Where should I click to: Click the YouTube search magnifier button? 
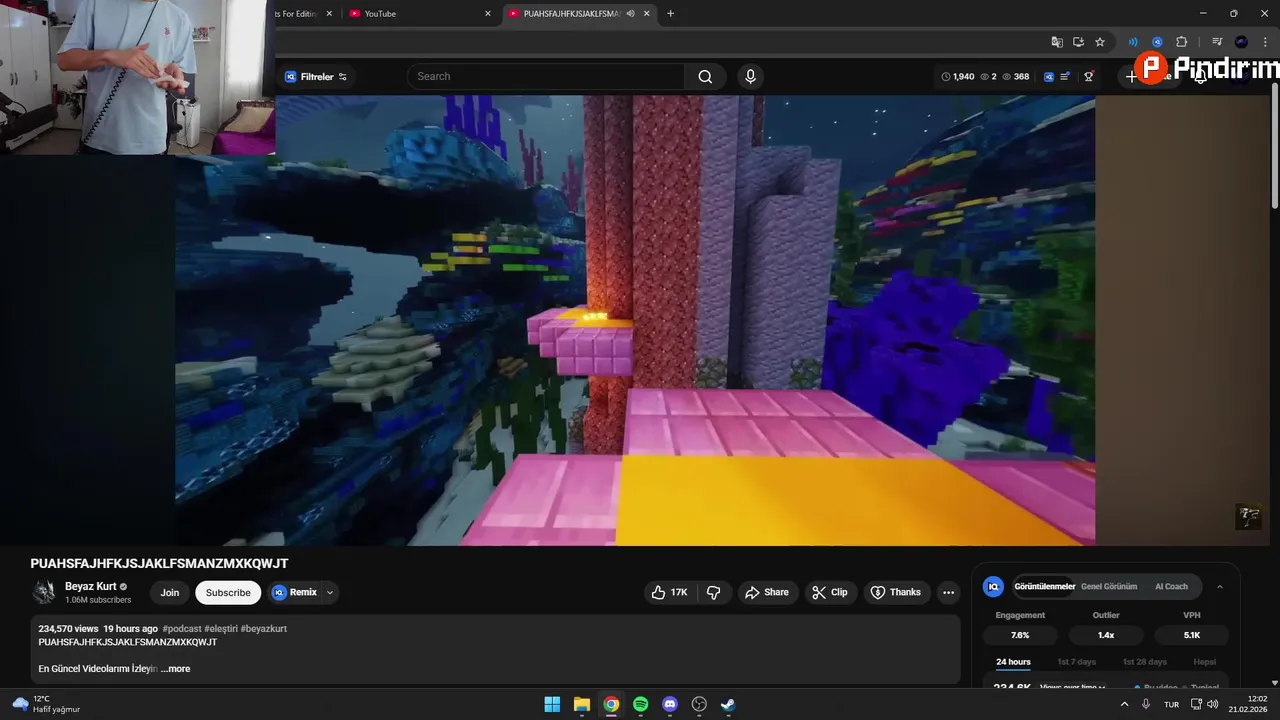(705, 77)
